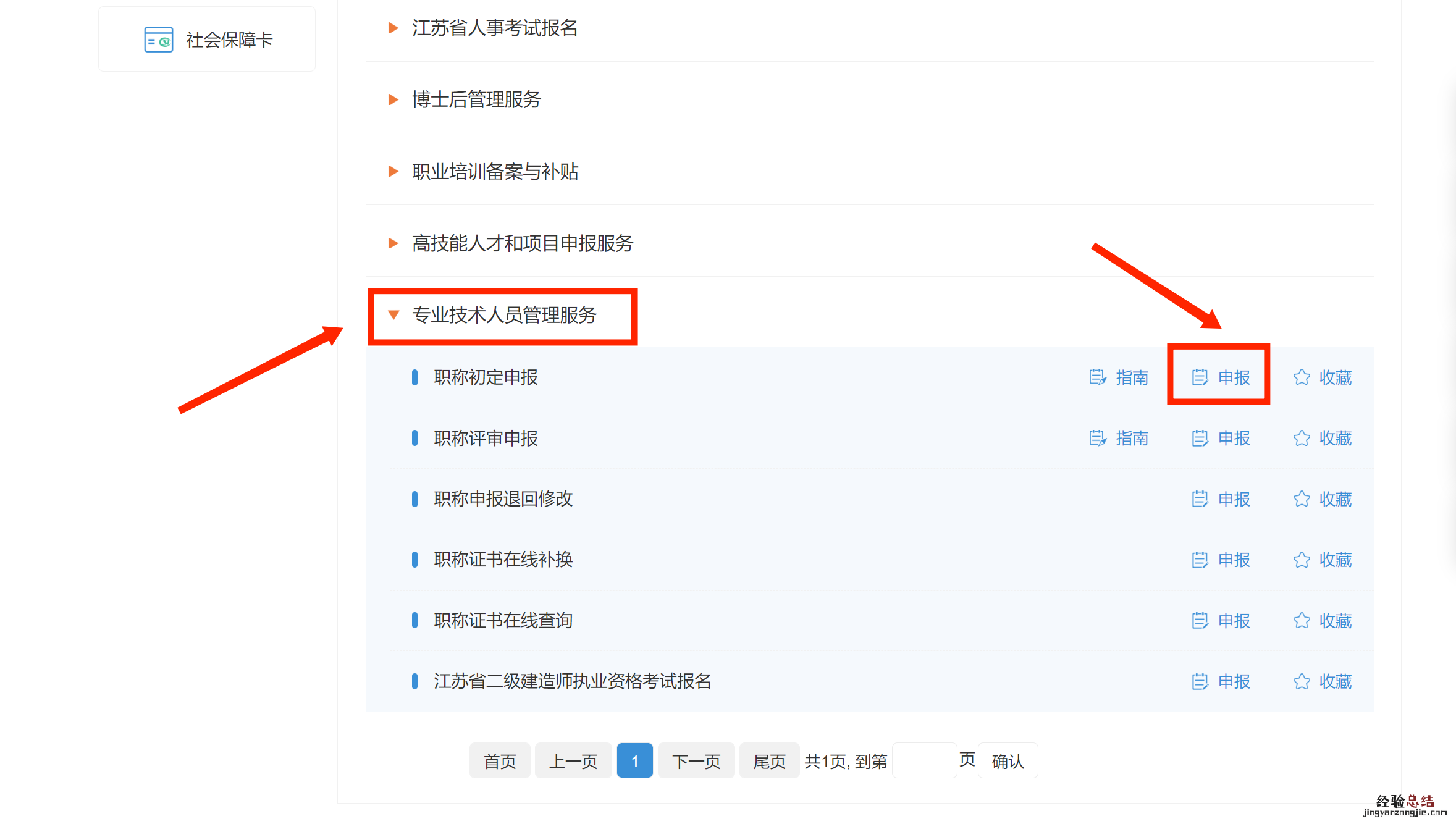This screenshot has width=1456, height=824.
Task: Click the 确认 confirm page button
Action: 1008,761
